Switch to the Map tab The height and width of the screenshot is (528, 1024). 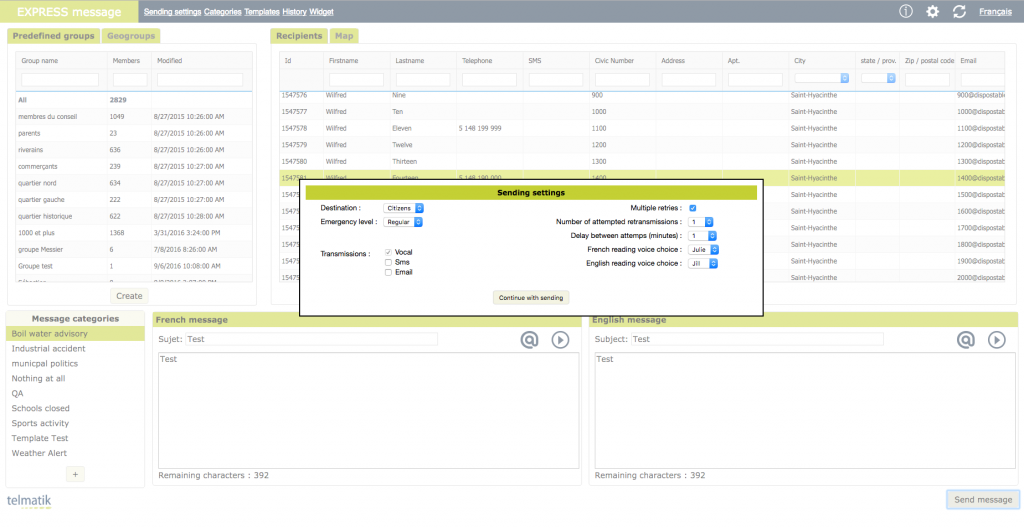(x=344, y=36)
